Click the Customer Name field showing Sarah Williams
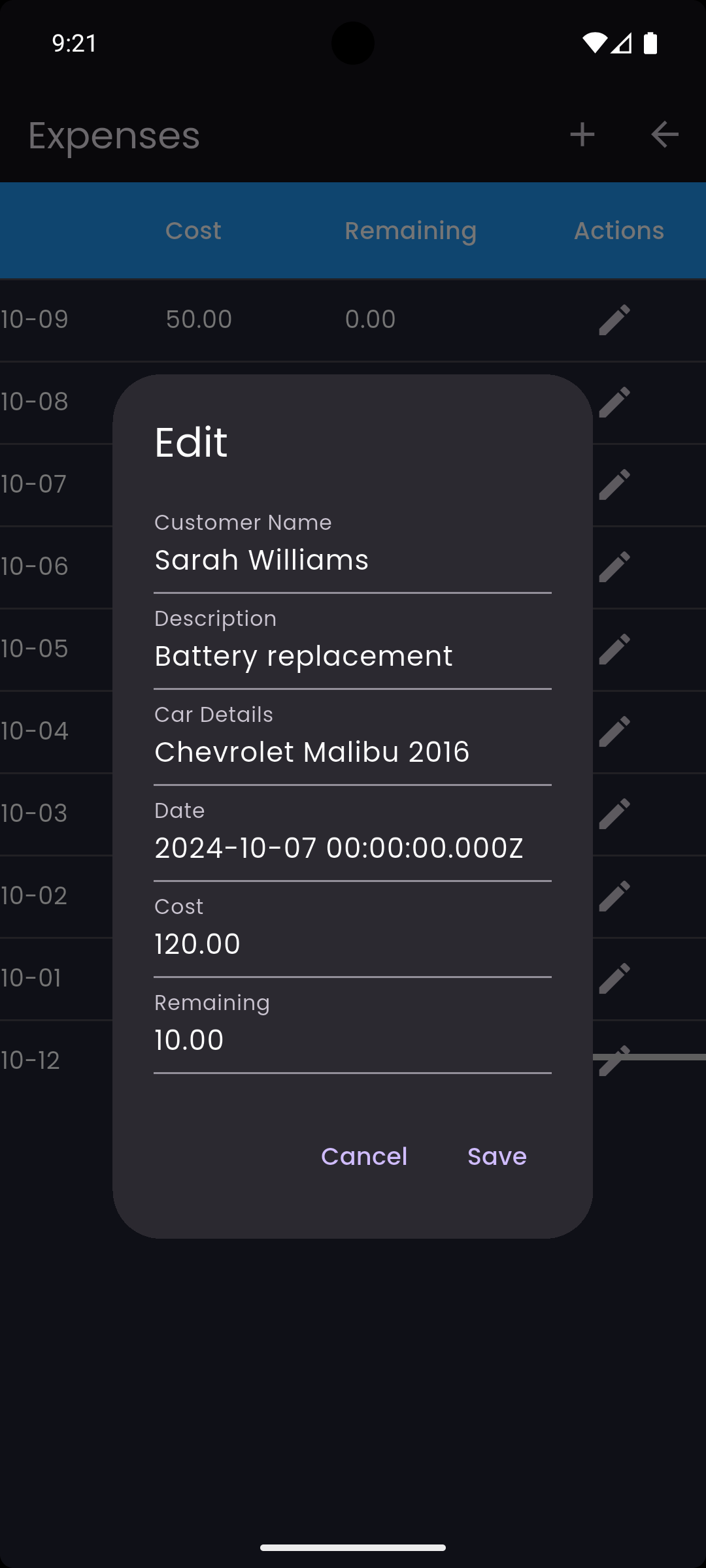The height and width of the screenshot is (1568, 706). tap(352, 560)
